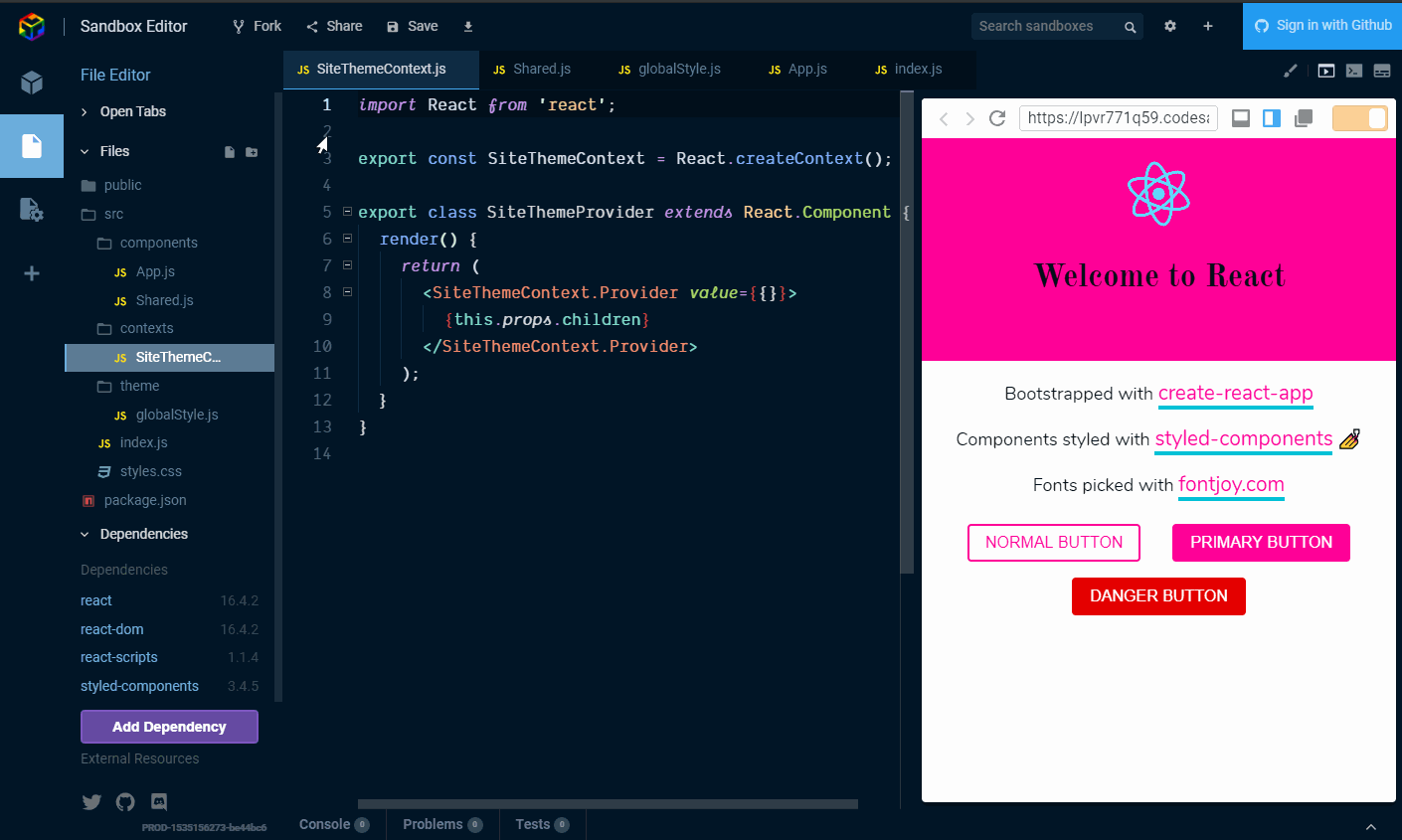The width and height of the screenshot is (1402, 840).
Task: Refresh the preview browser
Action: click(997, 118)
